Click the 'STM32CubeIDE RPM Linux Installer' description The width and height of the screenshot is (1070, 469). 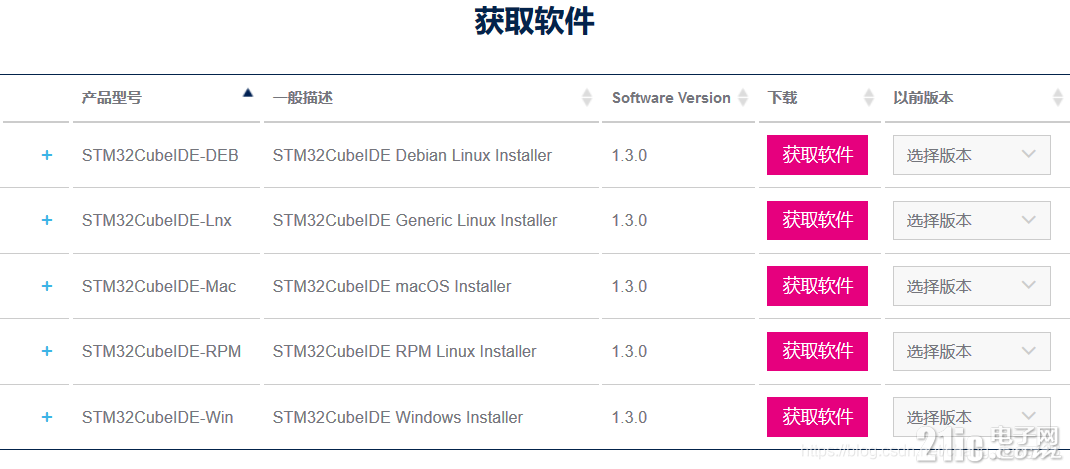click(405, 352)
